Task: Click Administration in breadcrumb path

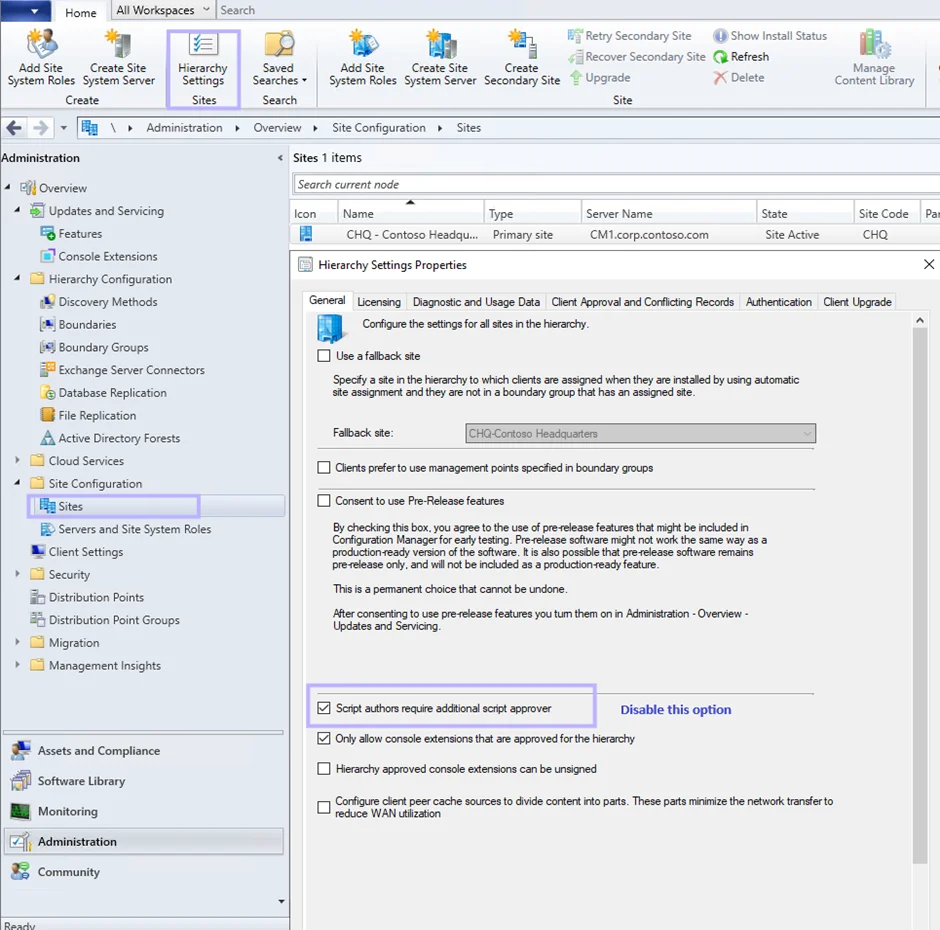Action: pyautogui.click(x=184, y=128)
